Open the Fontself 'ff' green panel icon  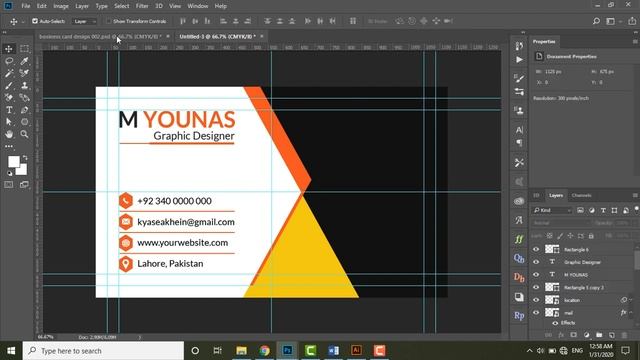[x=519, y=239]
